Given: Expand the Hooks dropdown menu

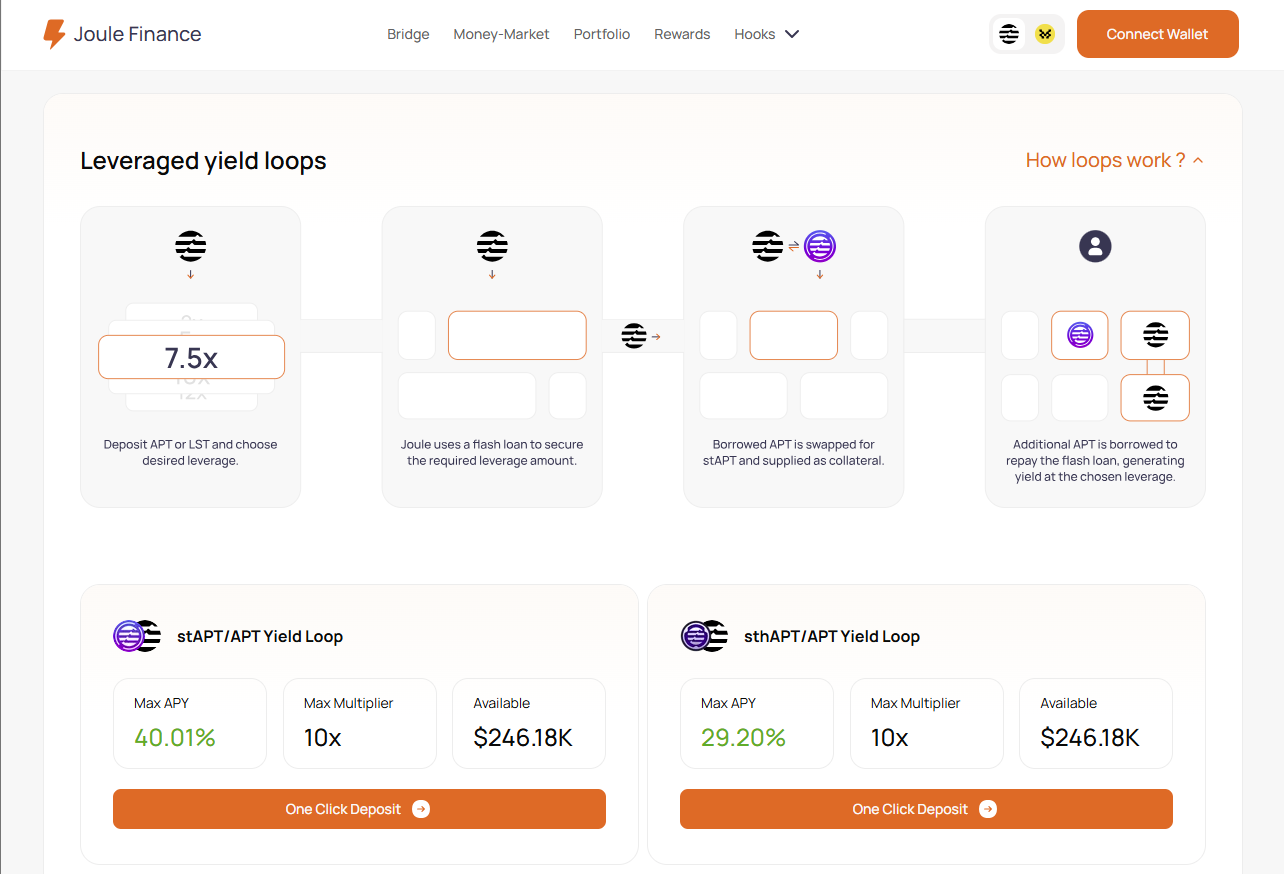Looking at the screenshot, I should tap(766, 34).
